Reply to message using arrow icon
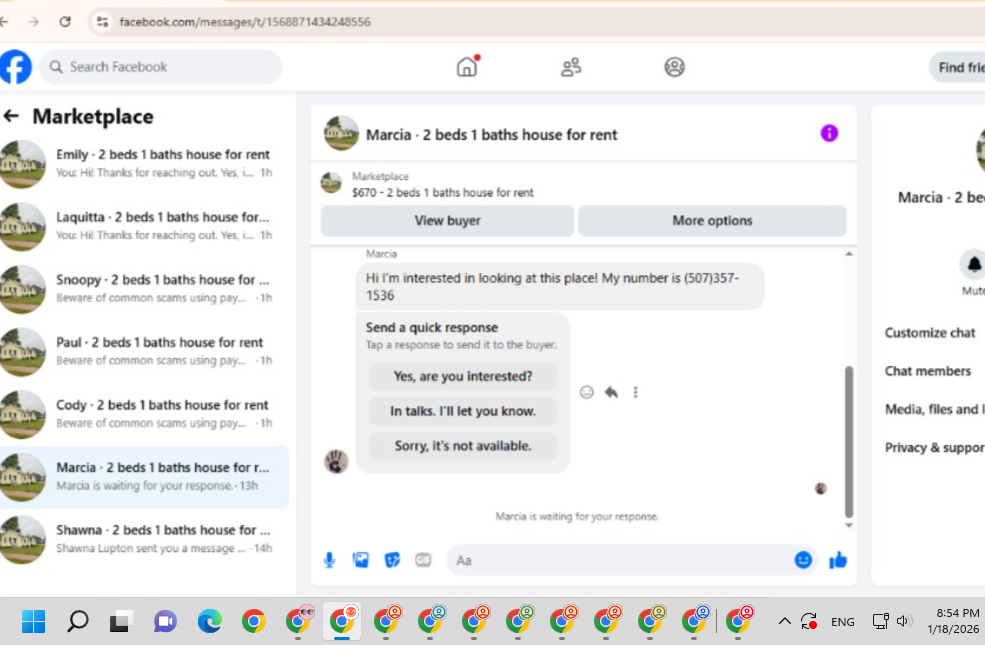The height and width of the screenshot is (645, 985). (x=611, y=392)
